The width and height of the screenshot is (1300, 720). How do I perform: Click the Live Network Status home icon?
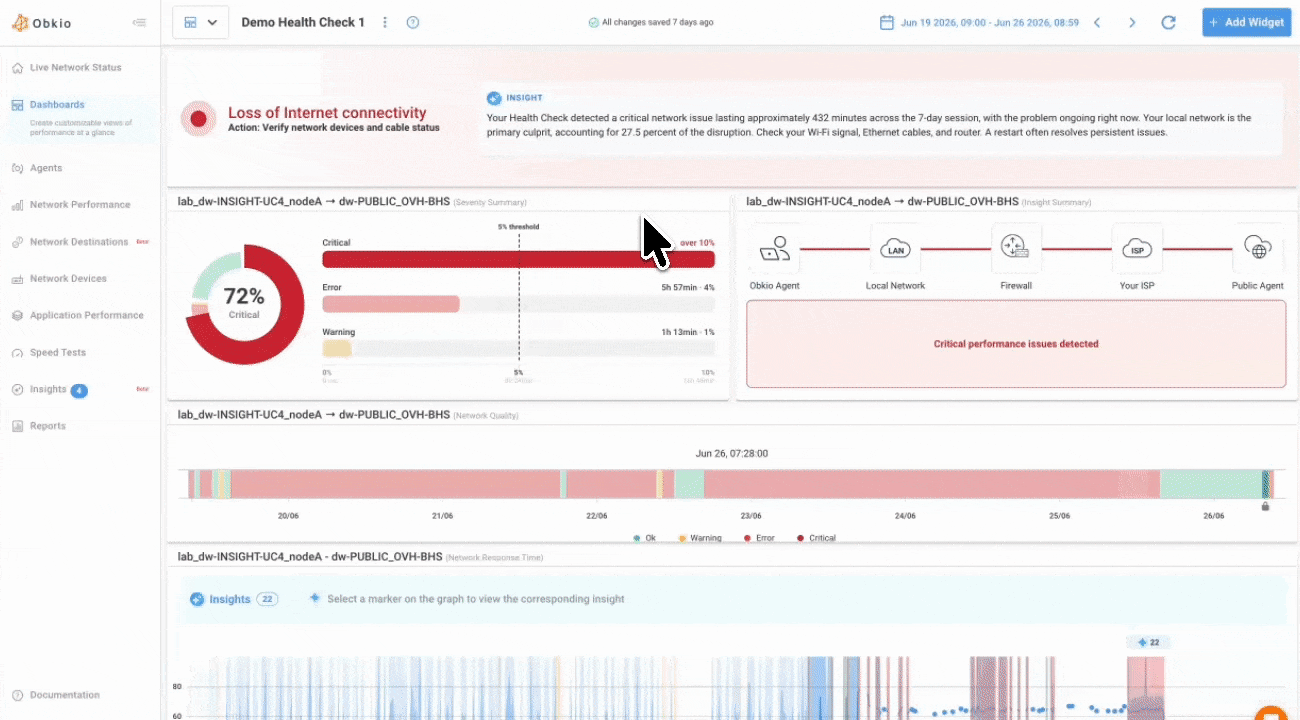point(17,68)
